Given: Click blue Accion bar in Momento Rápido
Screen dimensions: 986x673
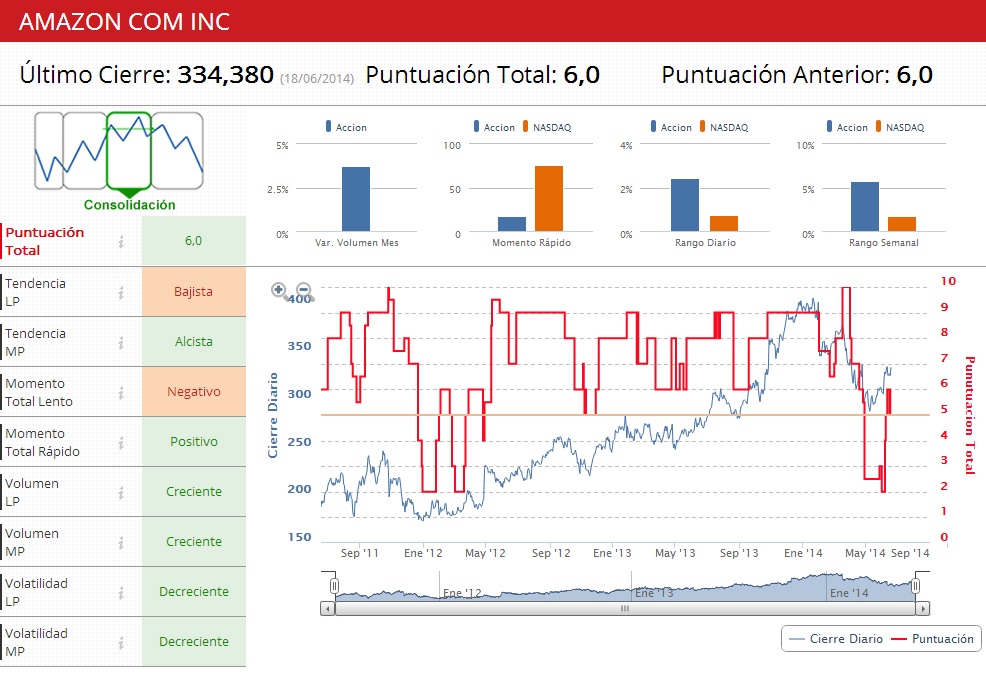Looking at the screenshot, I should tap(512, 224).
